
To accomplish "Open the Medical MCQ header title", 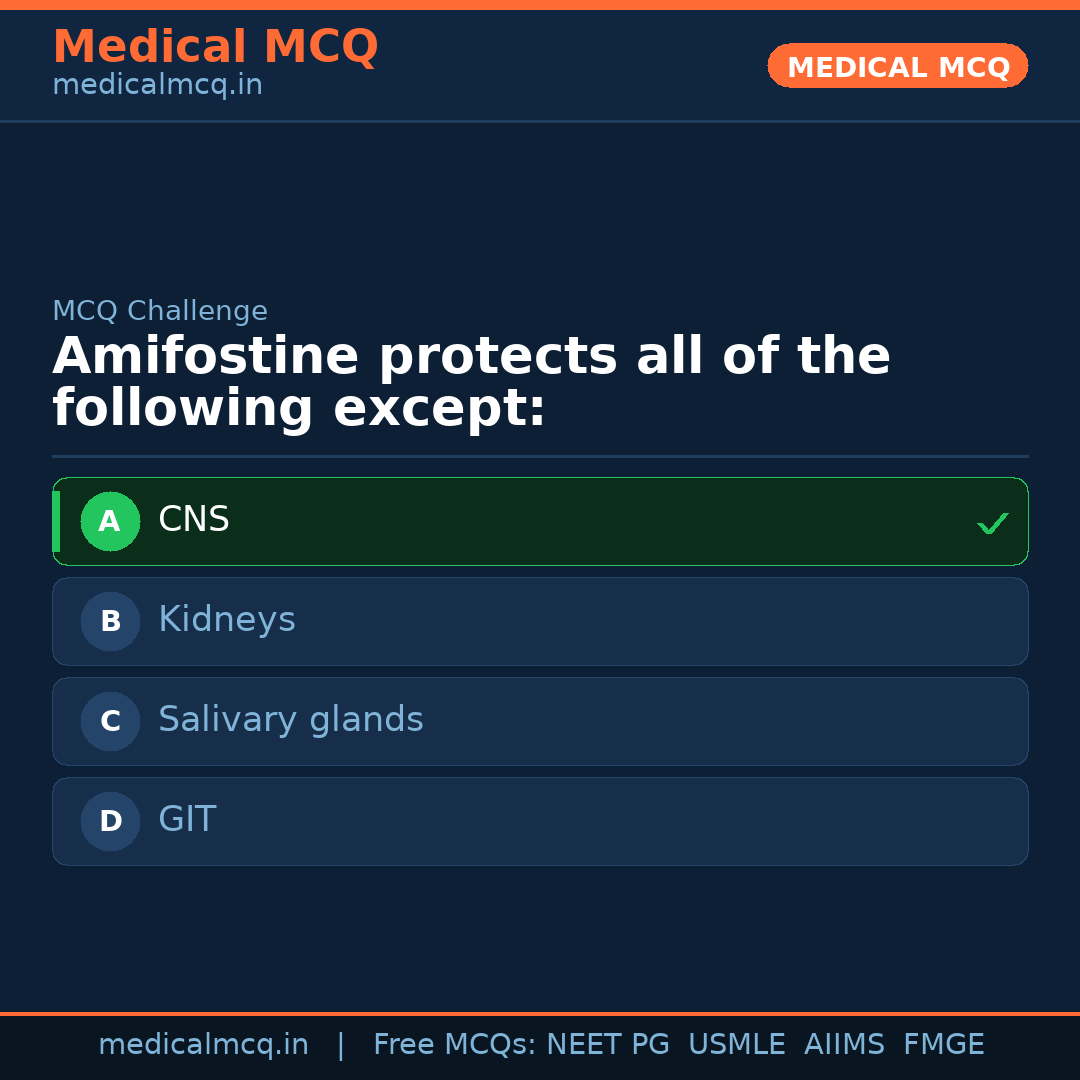I will 215,47.
